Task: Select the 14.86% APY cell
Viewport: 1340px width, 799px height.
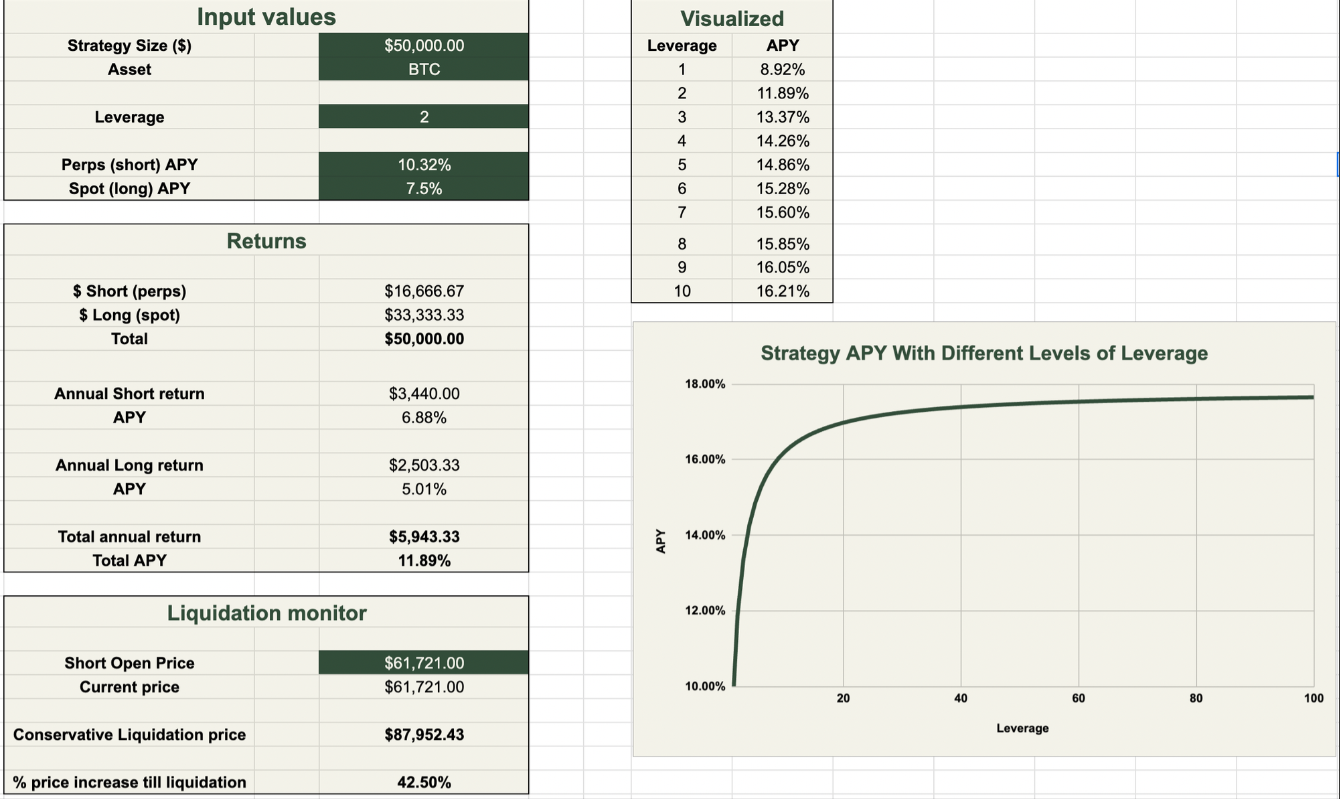Action: tap(782, 165)
